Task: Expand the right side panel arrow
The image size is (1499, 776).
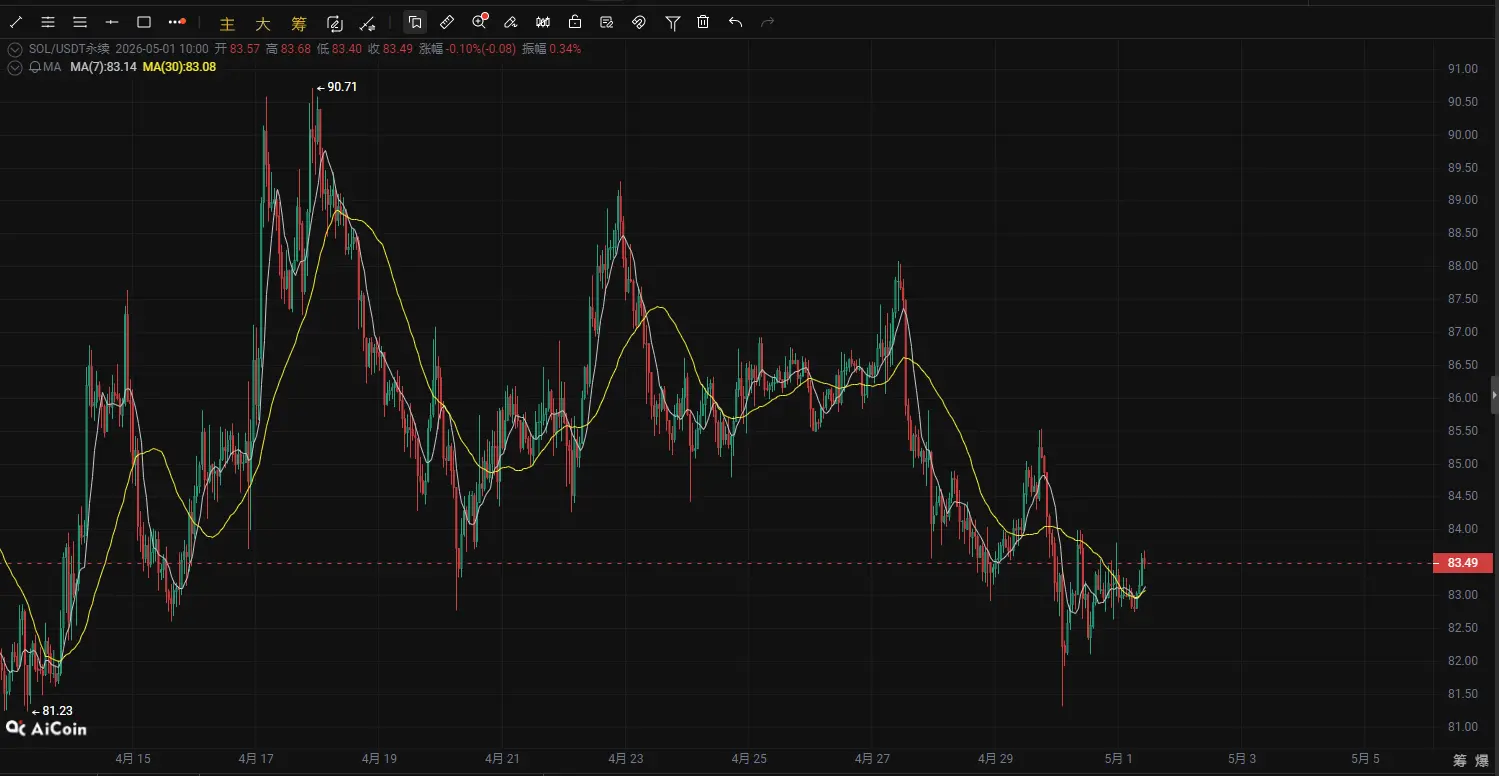Action: point(1494,395)
